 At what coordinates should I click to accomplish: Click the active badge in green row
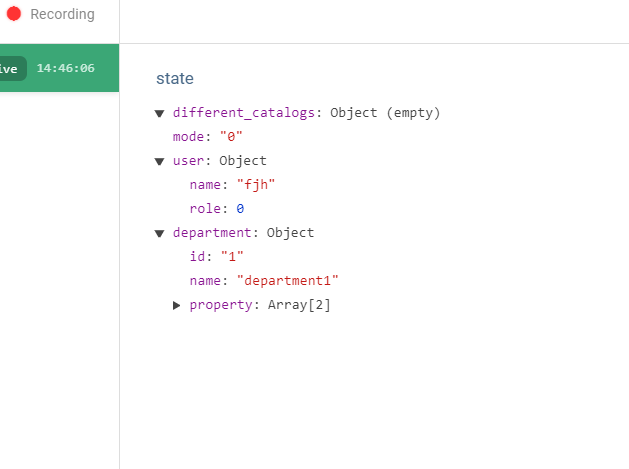click(x=12, y=69)
